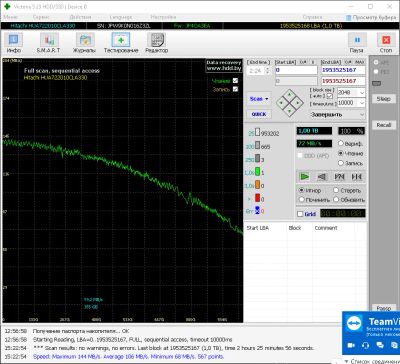Click the Sleep button

383,99
